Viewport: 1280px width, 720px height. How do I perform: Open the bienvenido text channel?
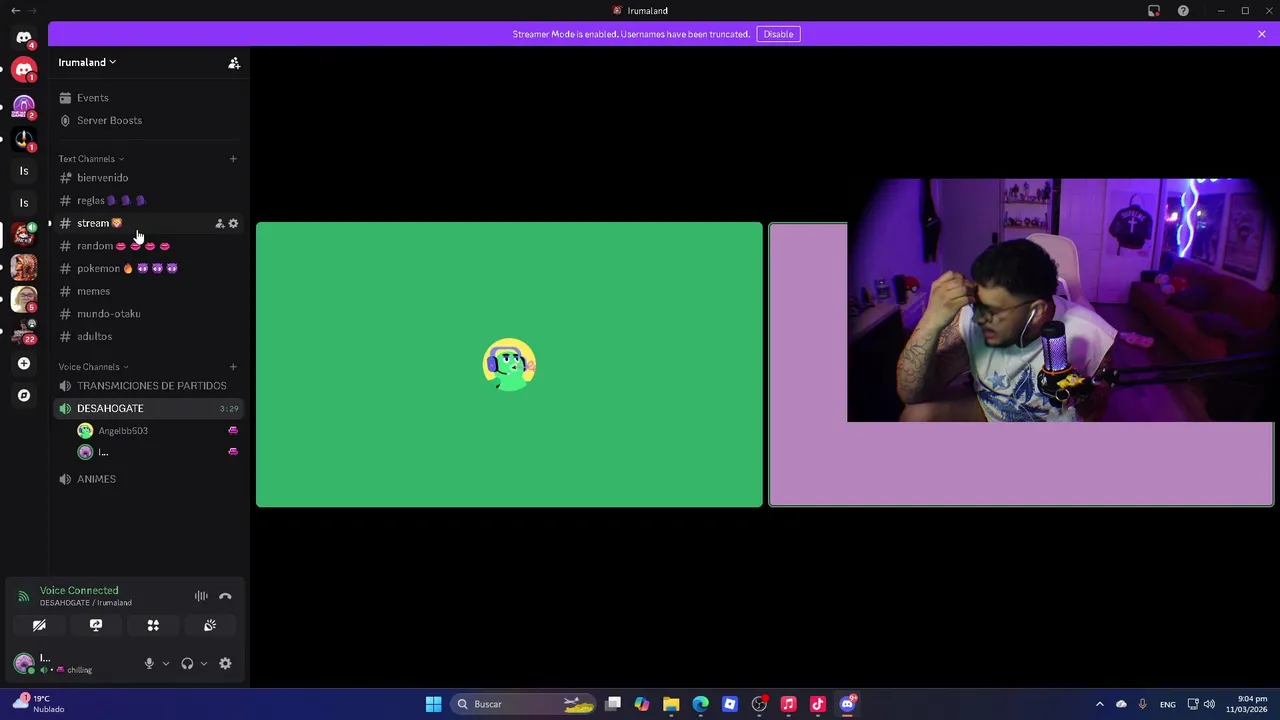coord(149,178)
